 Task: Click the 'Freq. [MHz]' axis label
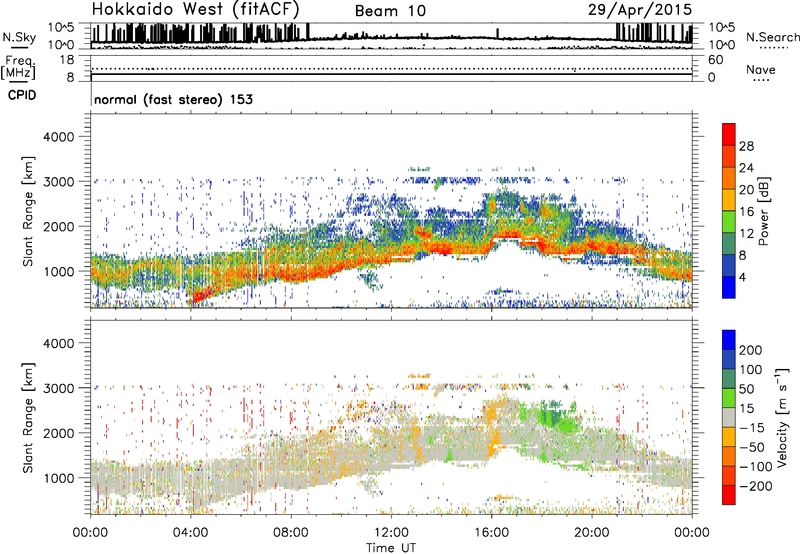click(18, 67)
